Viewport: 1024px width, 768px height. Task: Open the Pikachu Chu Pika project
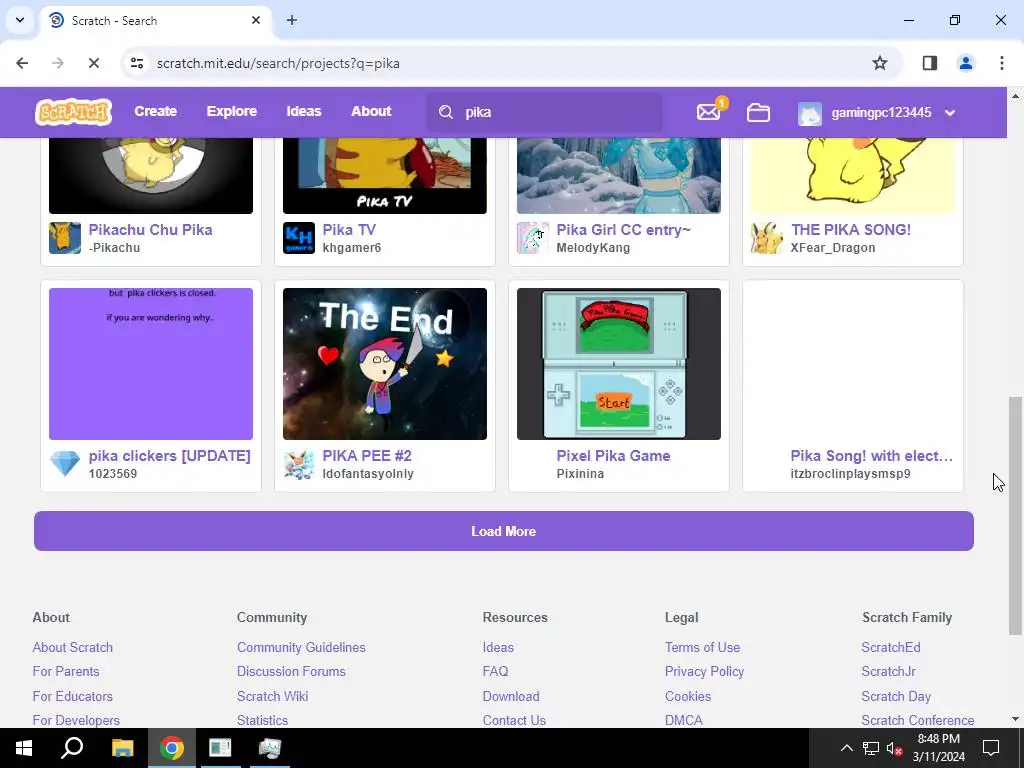150,230
